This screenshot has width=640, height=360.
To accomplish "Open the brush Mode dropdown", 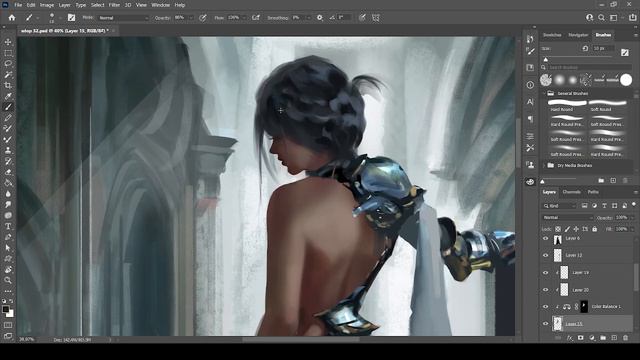I will click(124, 18).
